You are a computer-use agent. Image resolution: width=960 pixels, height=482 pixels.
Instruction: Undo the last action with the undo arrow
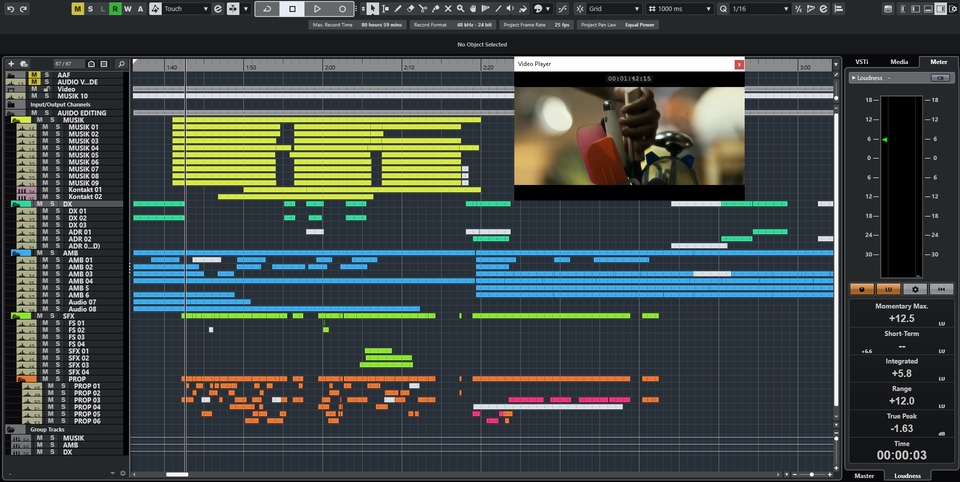[10, 9]
